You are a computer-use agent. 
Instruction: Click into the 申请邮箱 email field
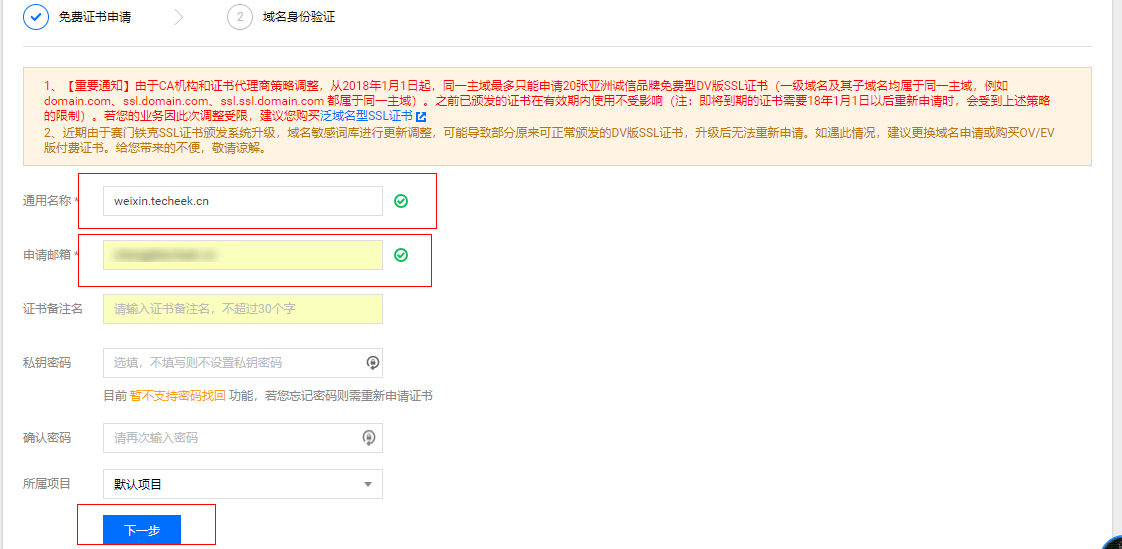pyautogui.click(x=240, y=255)
